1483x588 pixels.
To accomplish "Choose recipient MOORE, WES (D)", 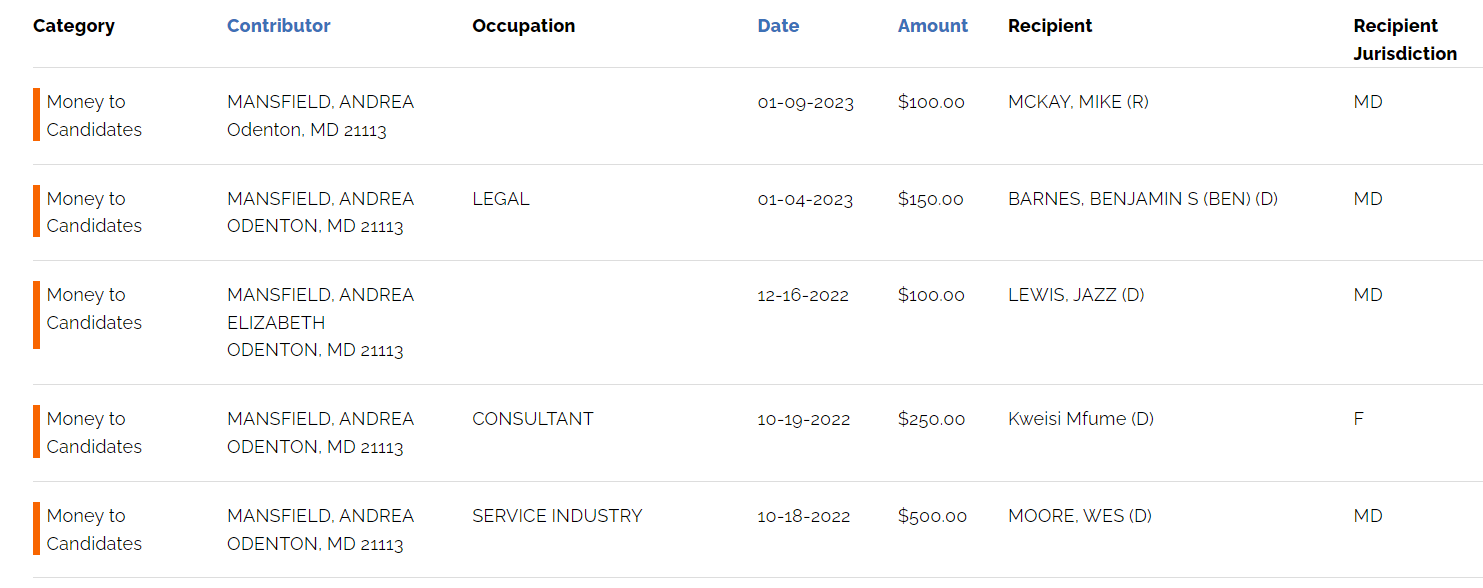I will click(1079, 516).
